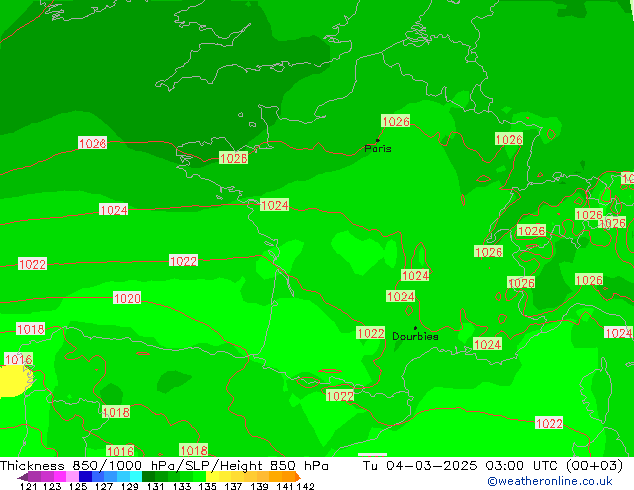Click the black dot marking Dourbies
This screenshot has width=634, height=490.
[x=415, y=328]
